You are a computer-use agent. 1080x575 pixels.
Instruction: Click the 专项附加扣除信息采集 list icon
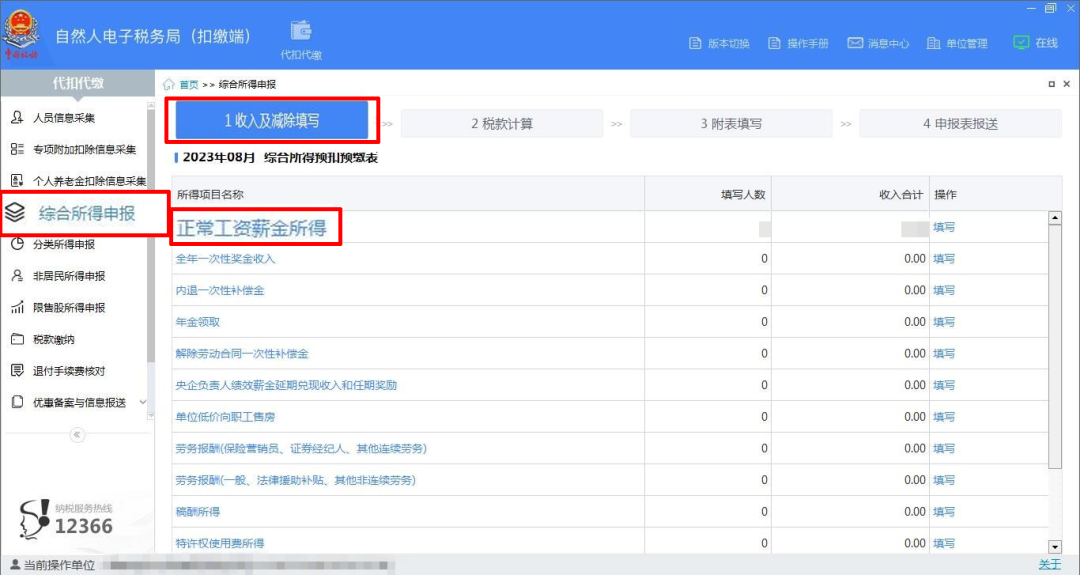(17, 149)
